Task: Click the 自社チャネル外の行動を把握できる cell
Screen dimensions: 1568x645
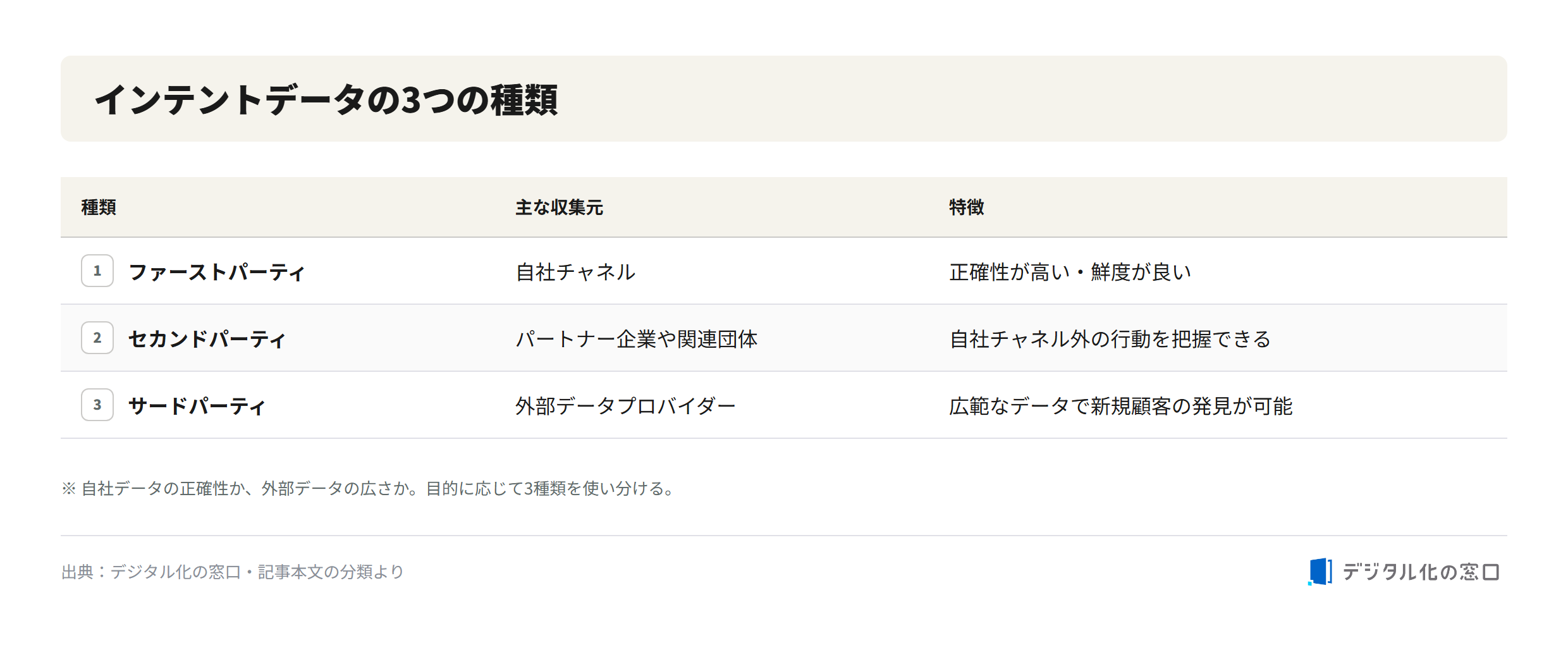Action: pyautogui.click(x=1110, y=339)
